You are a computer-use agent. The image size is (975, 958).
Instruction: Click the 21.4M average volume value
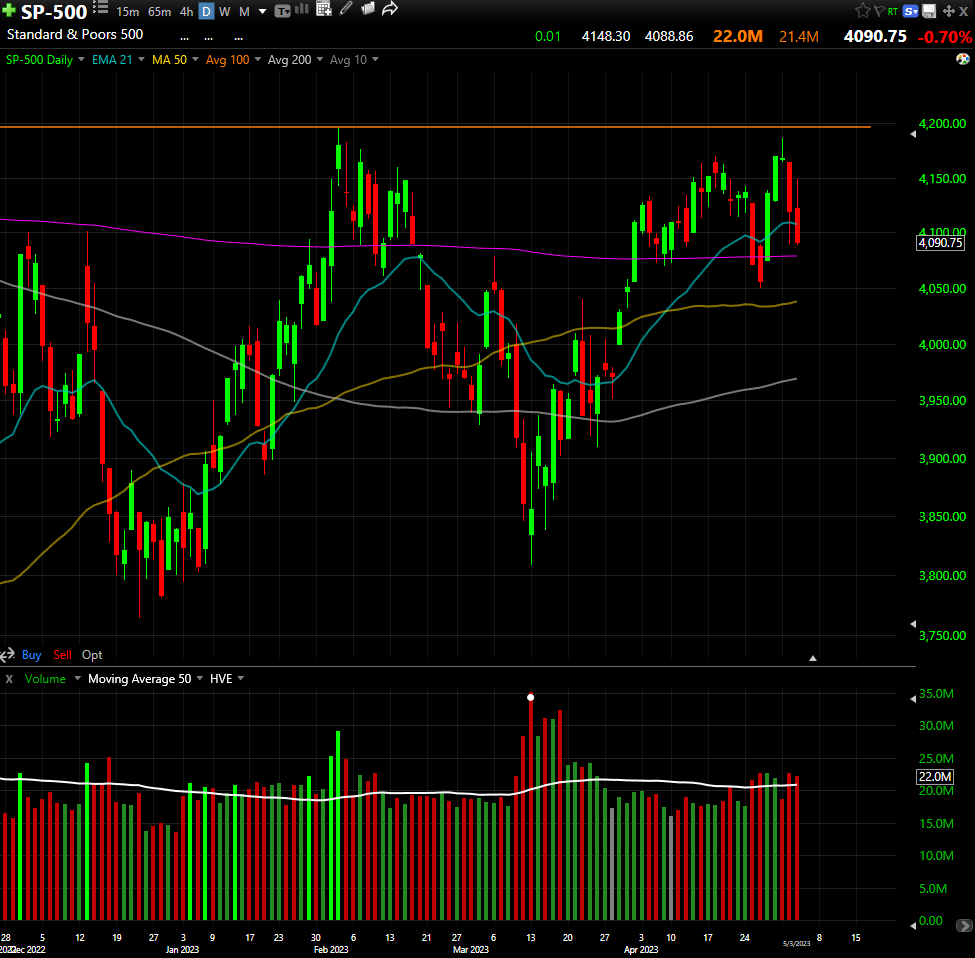(x=798, y=37)
